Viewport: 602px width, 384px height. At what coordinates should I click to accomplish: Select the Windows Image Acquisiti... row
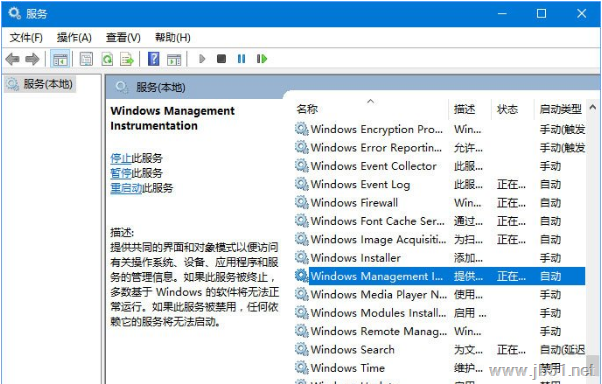coord(440,240)
